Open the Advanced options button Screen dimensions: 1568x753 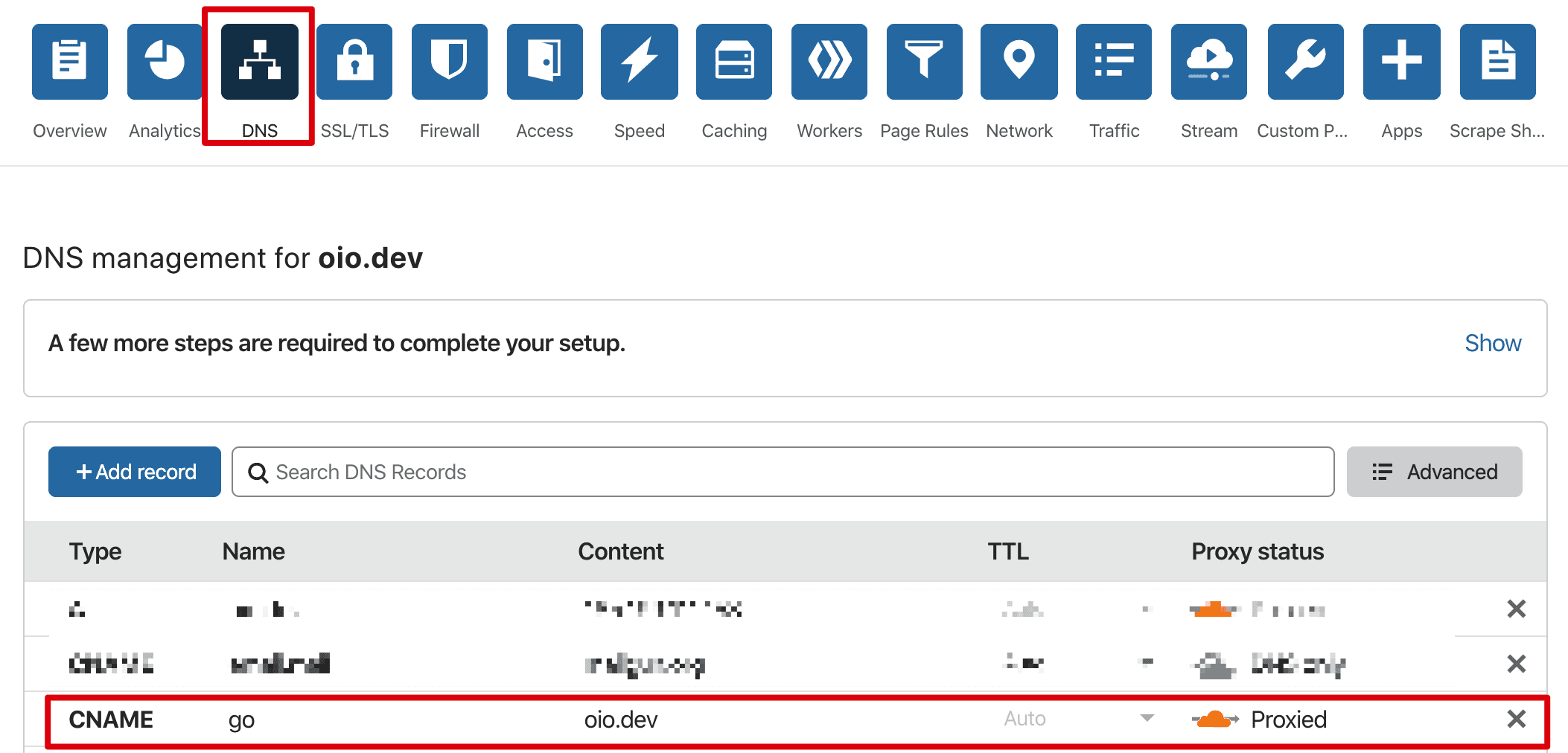click(1435, 472)
